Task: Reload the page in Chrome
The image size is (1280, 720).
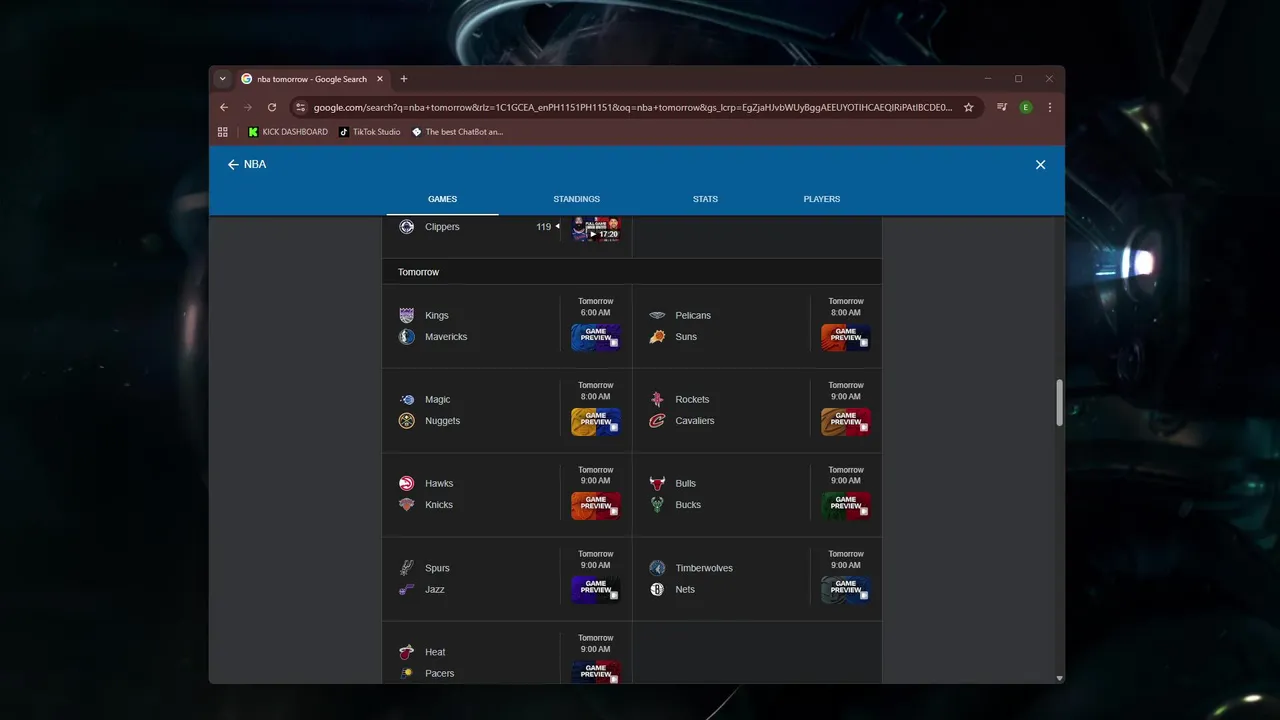Action: 271,107
